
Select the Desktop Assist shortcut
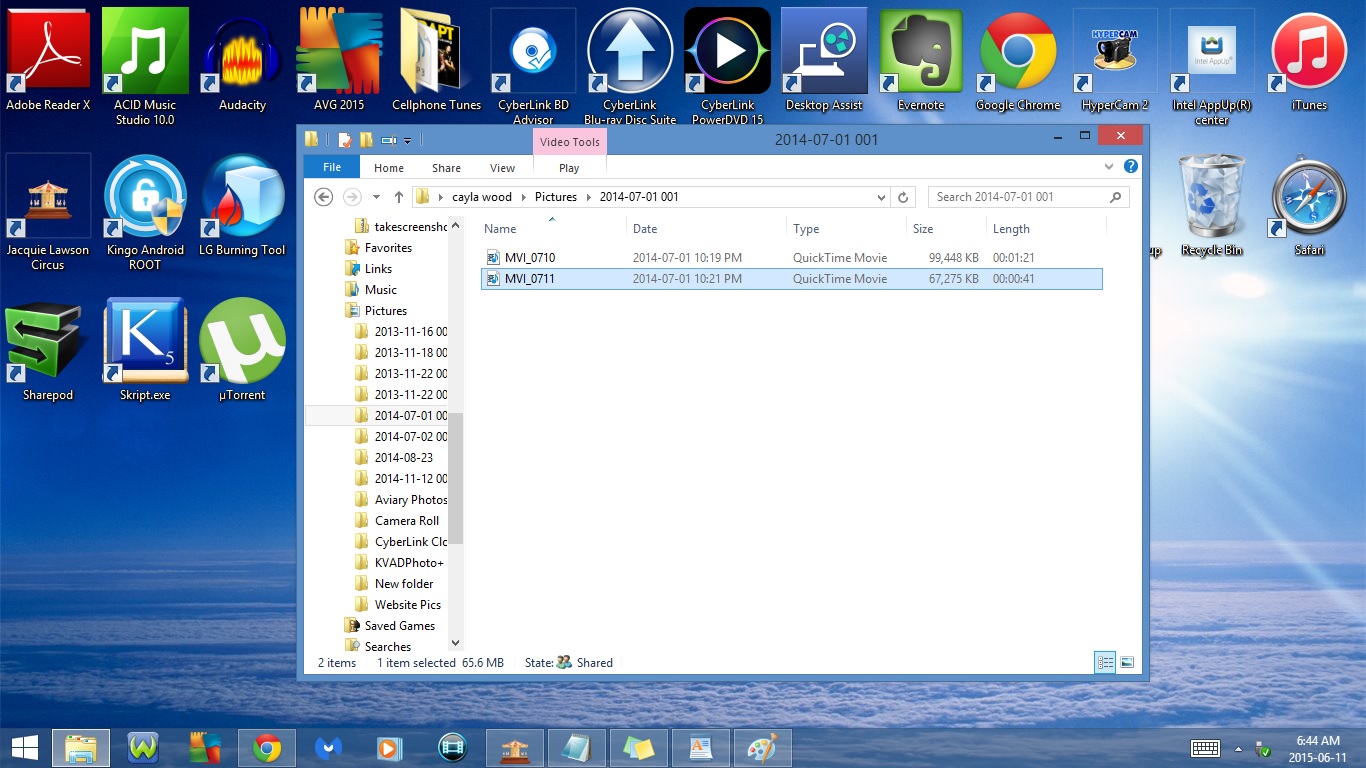click(x=824, y=60)
